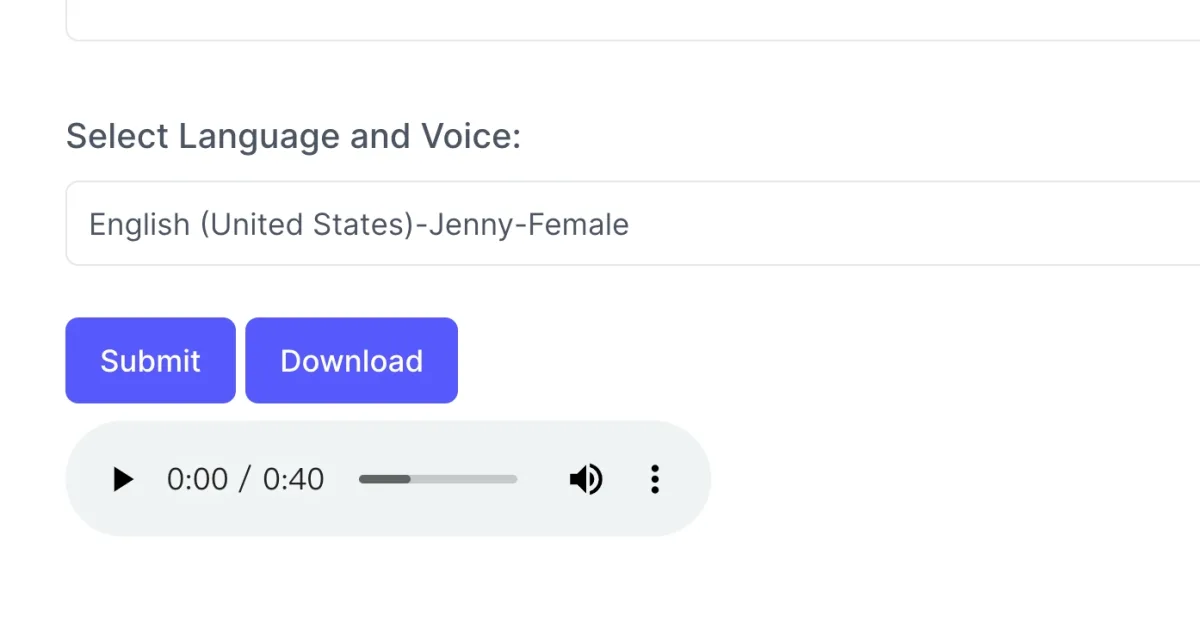Click the audio seek progress bar
The image size is (1200, 640).
coord(438,480)
